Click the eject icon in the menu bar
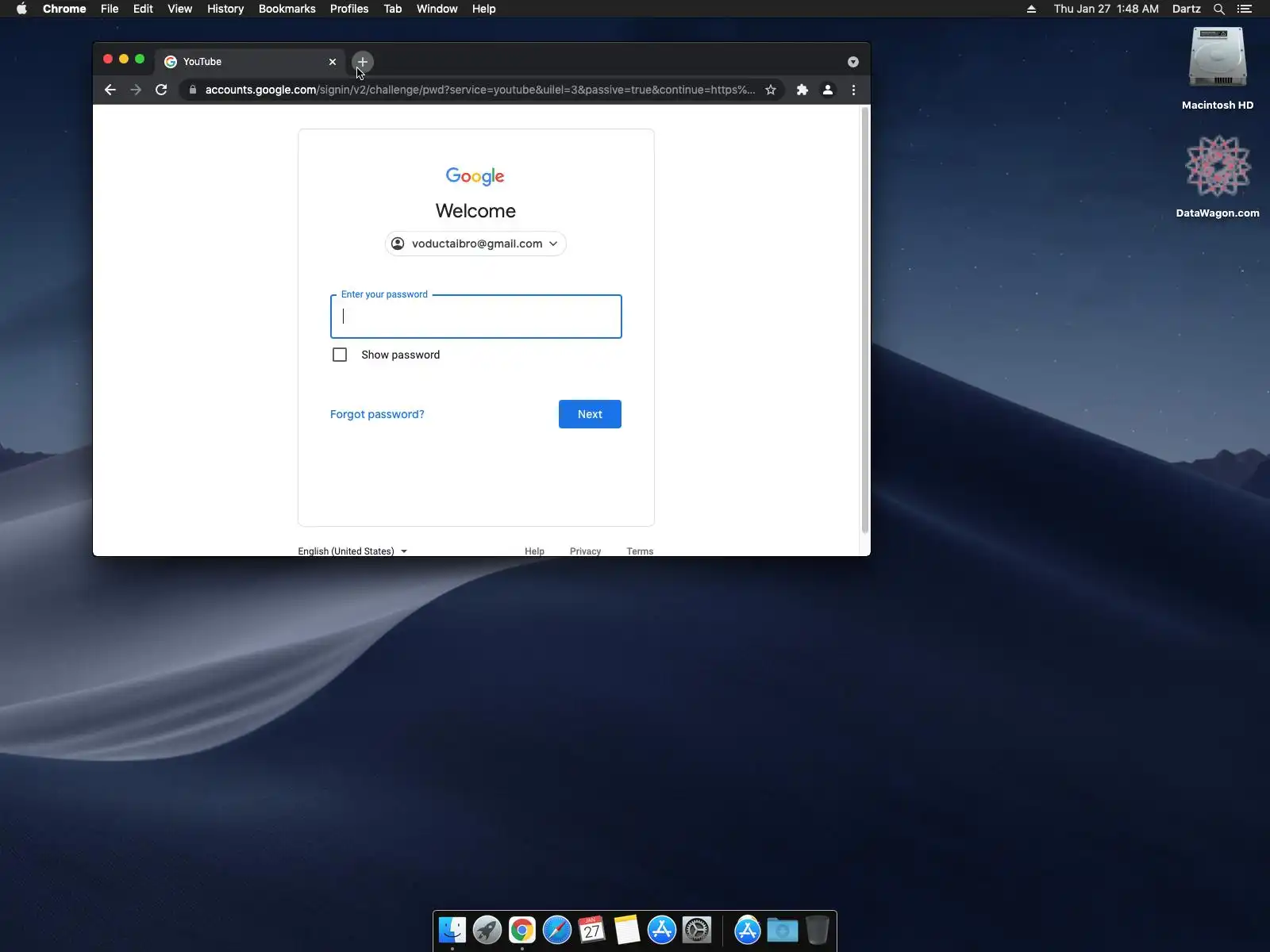Viewport: 1270px width, 952px height. (1031, 9)
